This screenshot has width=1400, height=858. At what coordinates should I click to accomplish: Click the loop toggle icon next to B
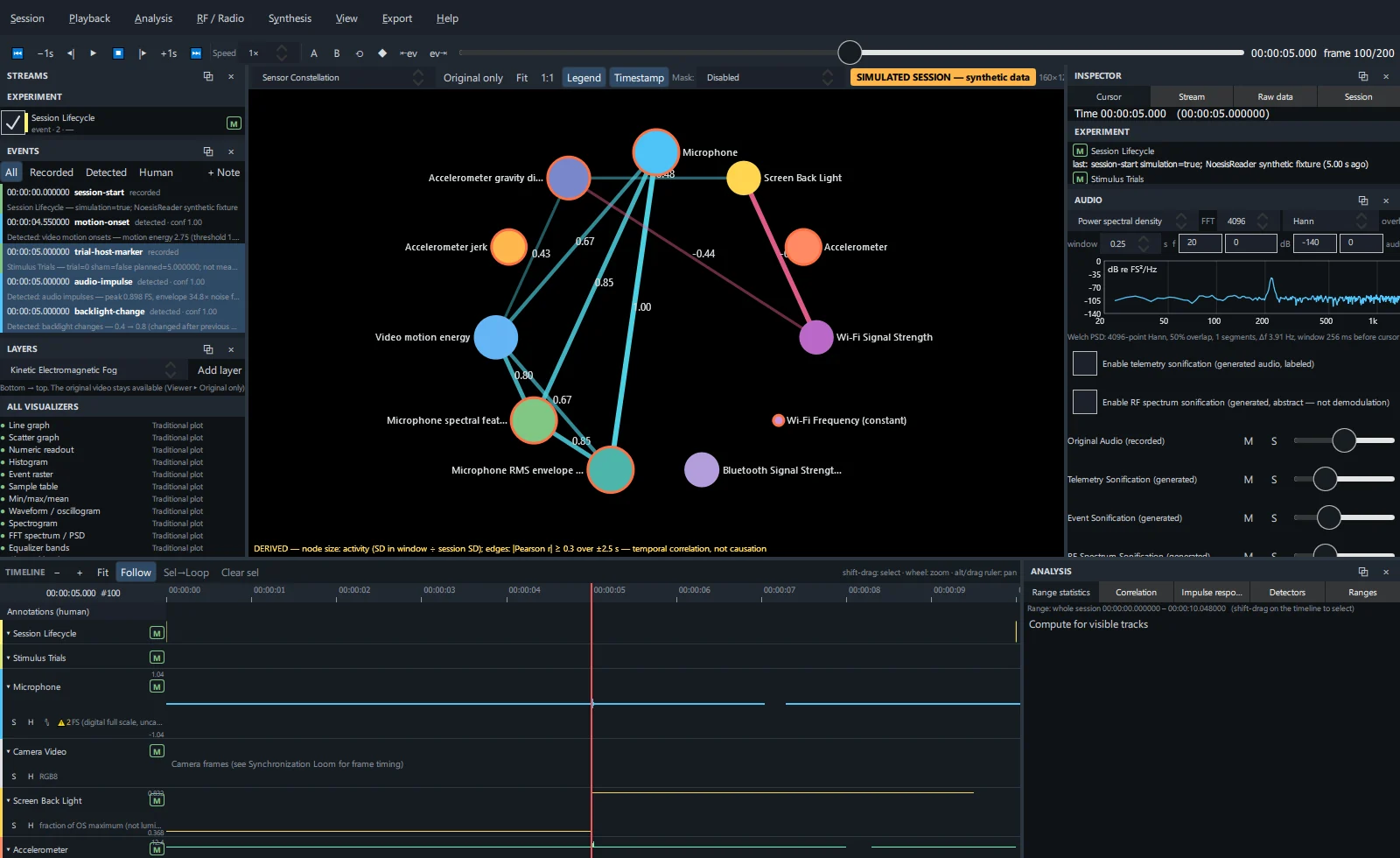[x=360, y=53]
